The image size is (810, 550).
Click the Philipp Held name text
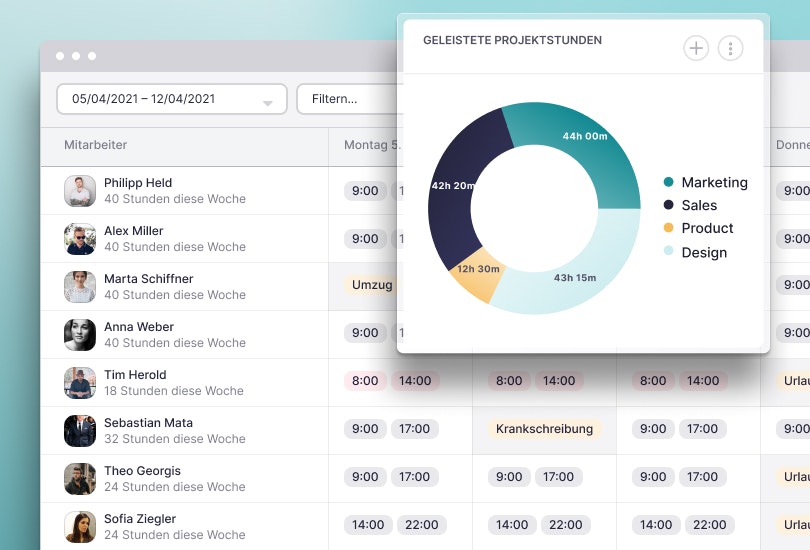[x=138, y=183]
